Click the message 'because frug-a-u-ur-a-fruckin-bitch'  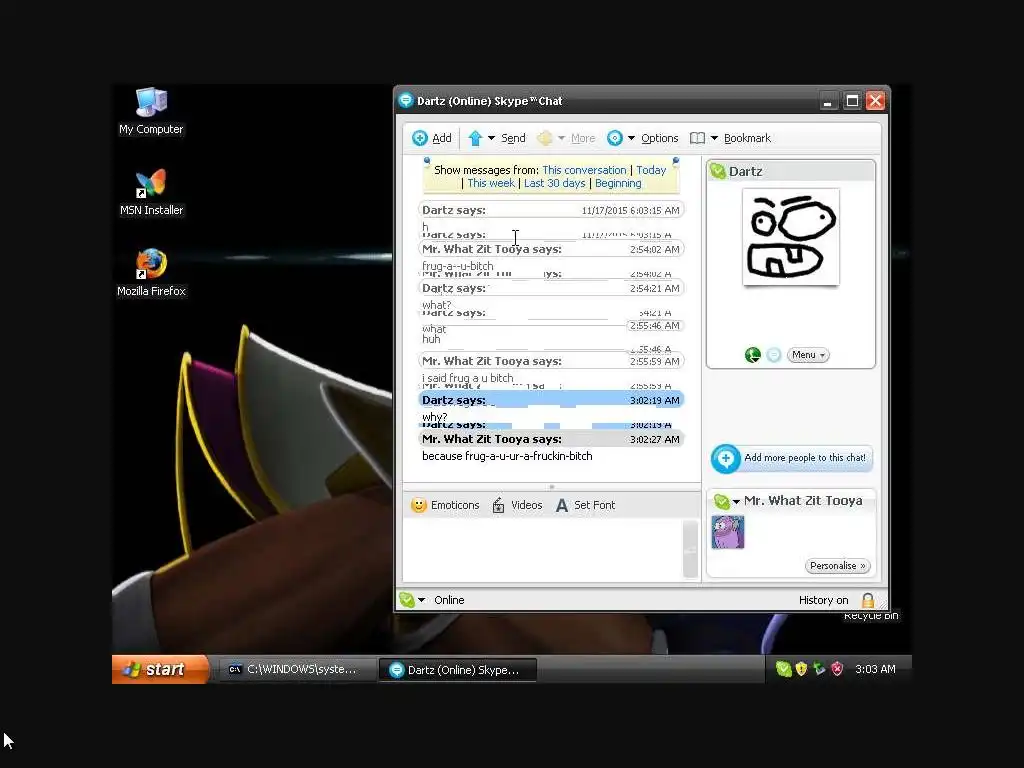click(507, 456)
